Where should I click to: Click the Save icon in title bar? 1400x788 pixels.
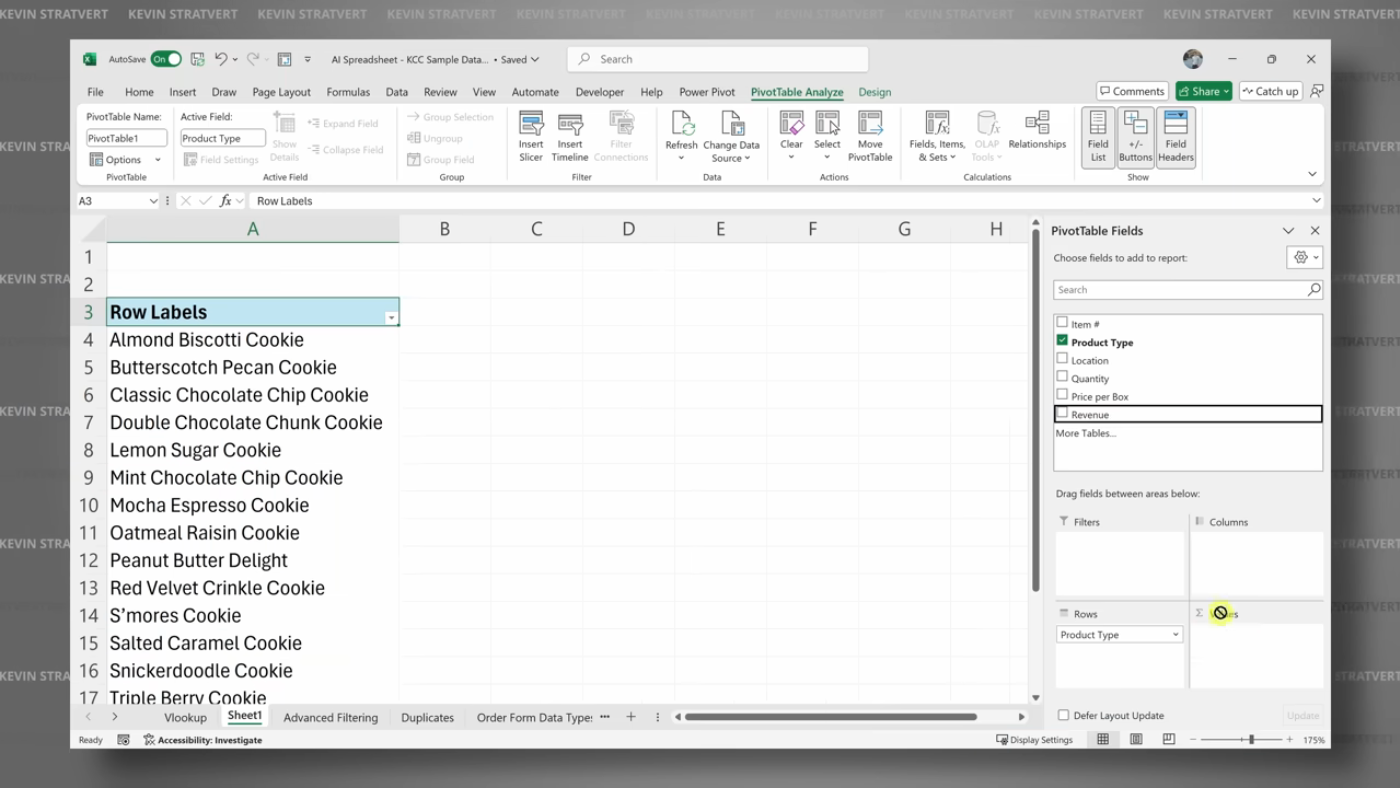click(x=198, y=60)
